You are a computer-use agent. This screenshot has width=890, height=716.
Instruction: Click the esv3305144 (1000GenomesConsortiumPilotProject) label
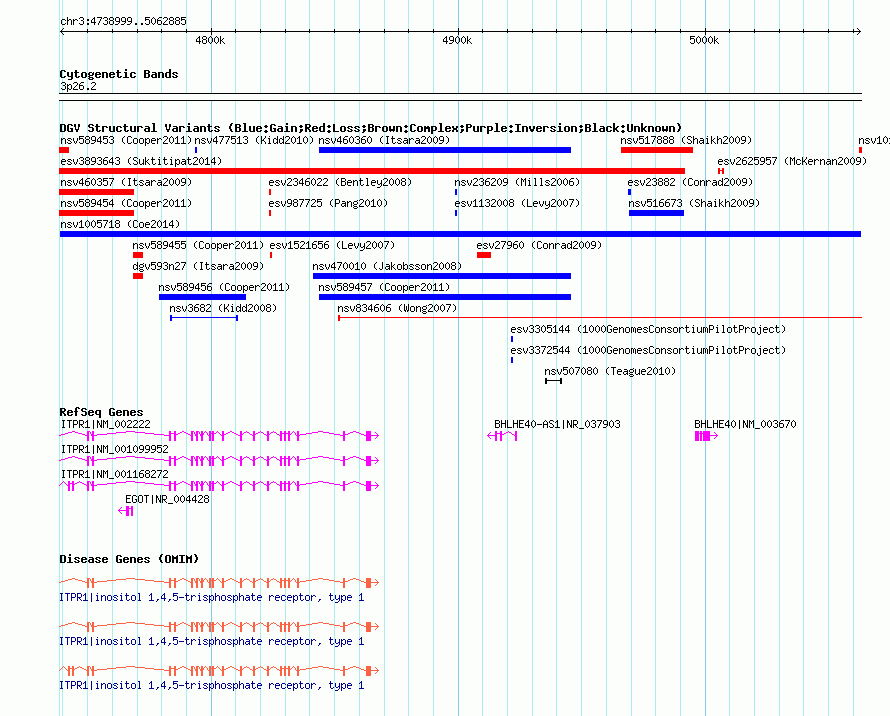[648, 329]
